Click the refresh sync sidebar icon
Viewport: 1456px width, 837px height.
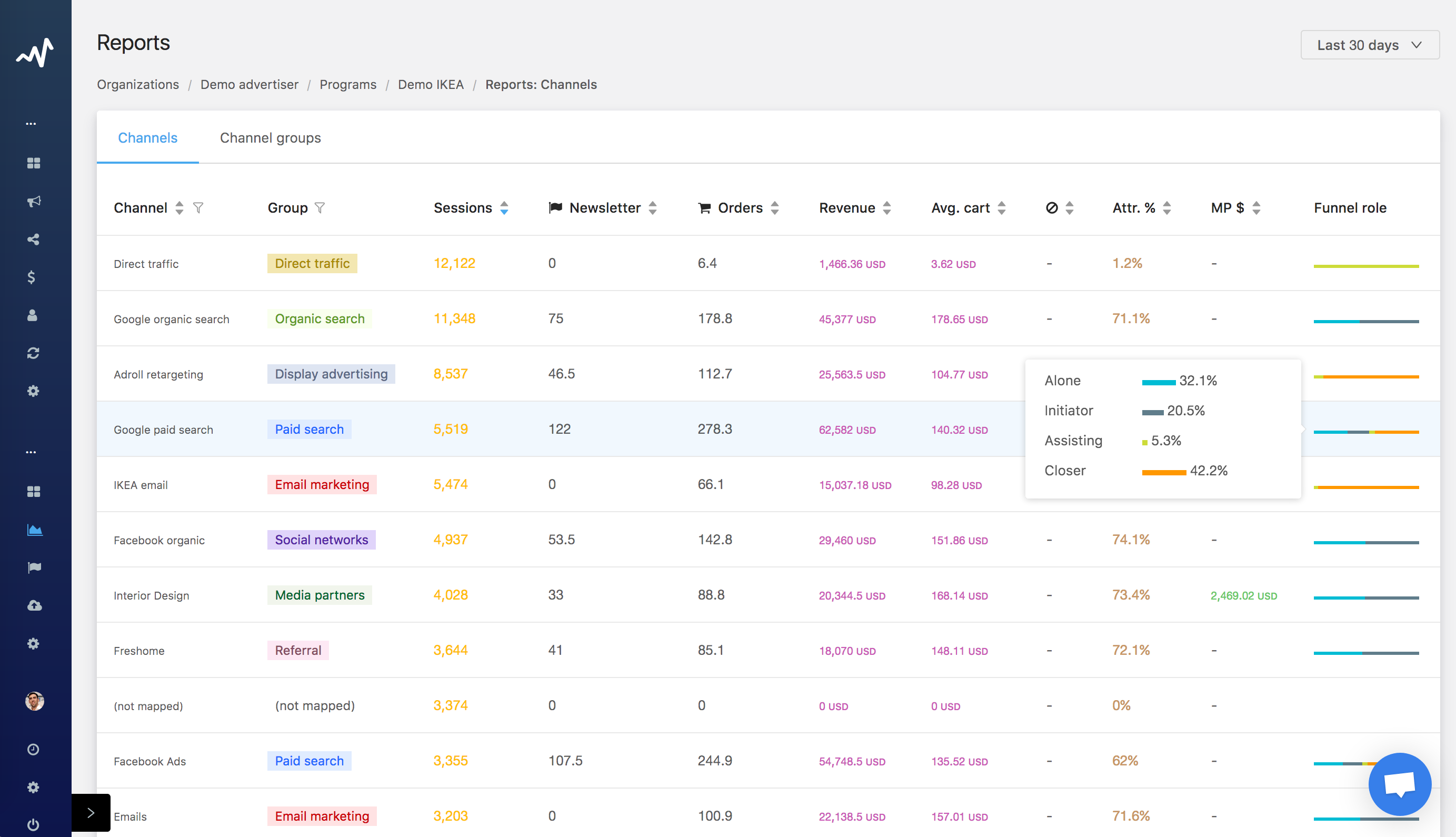pyautogui.click(x=33, y=353)
